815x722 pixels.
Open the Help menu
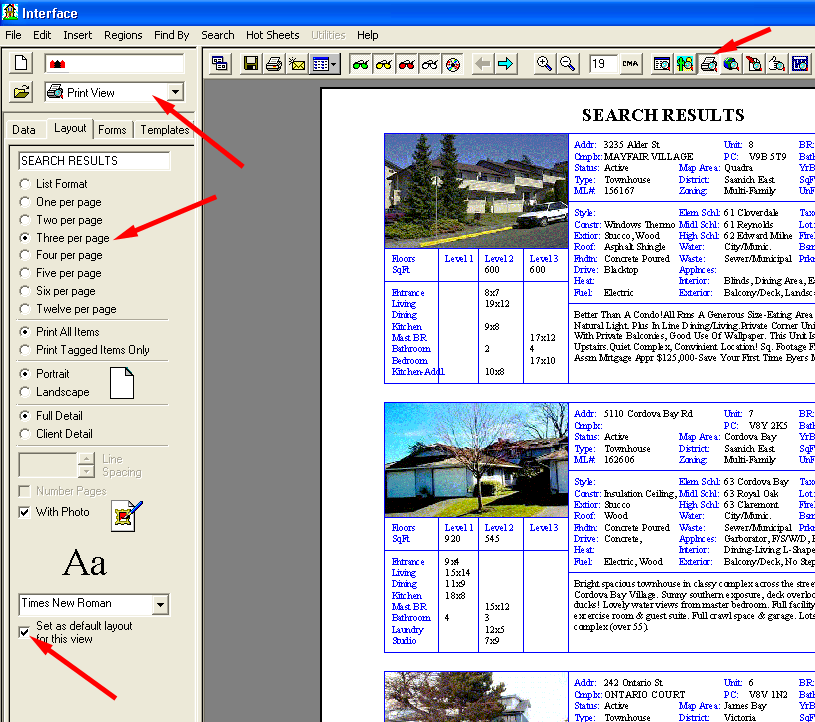click(367, 35)
